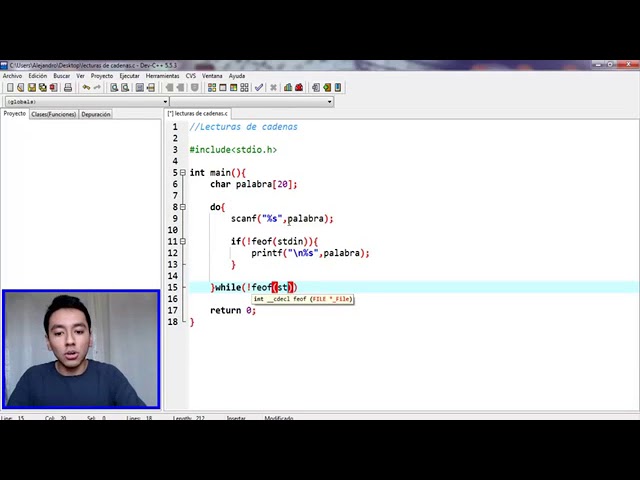Compile and run the program
This screenshot has height=480, width=640.
233,87
